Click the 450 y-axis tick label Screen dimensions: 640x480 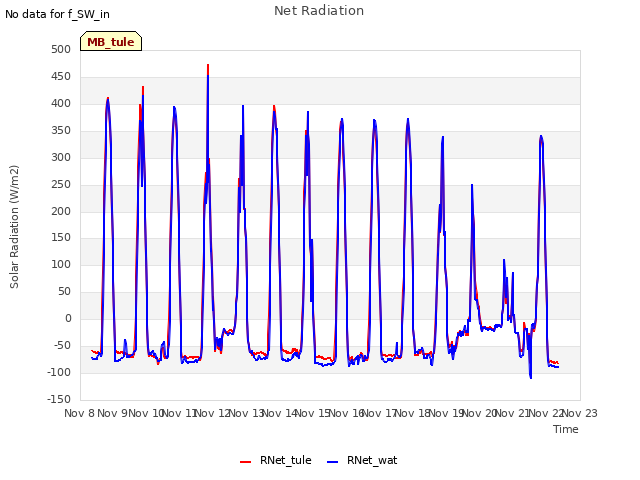point(61,77)
